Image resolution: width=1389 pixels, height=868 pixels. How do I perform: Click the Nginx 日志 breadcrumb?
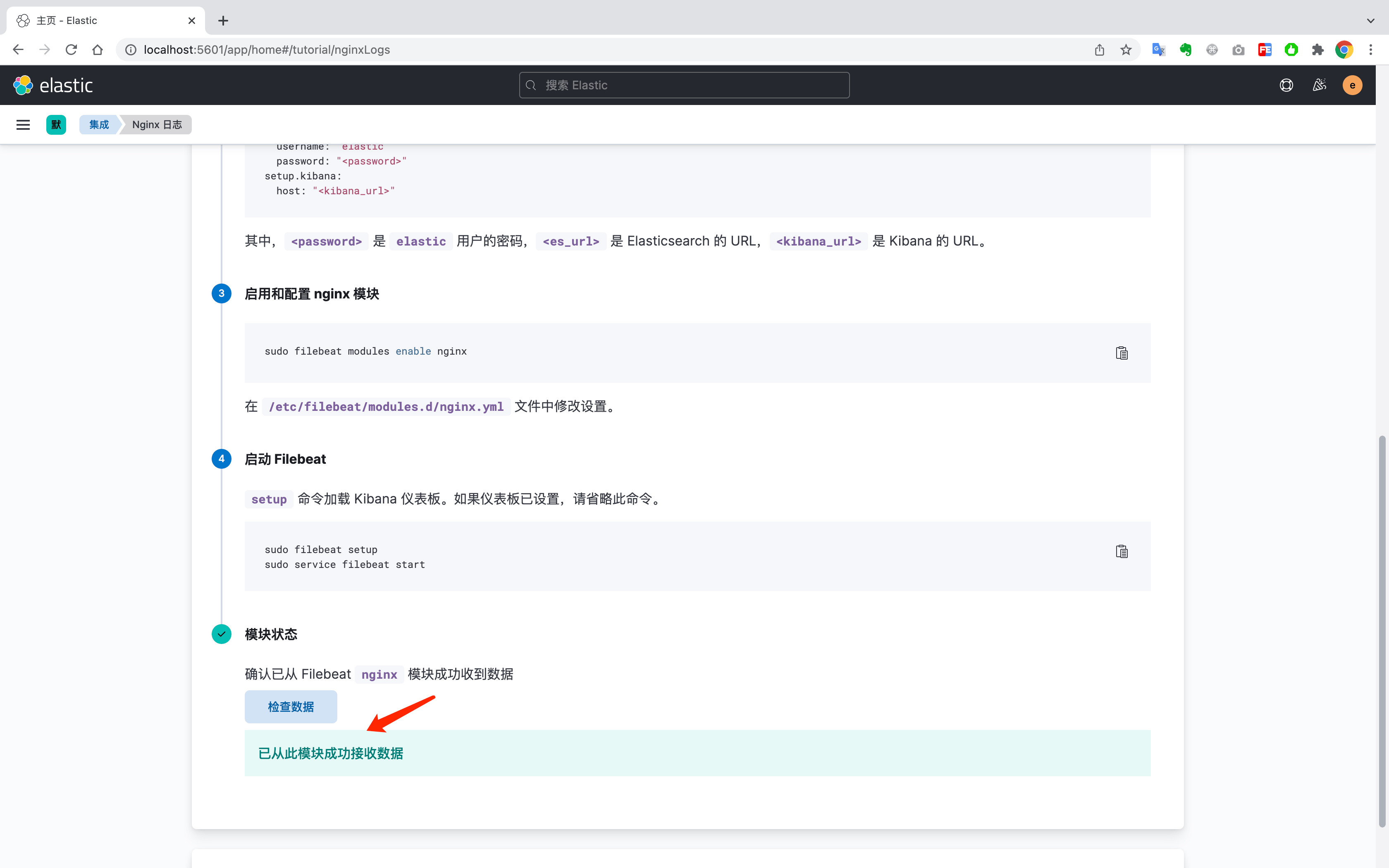[x=157, y=124]
